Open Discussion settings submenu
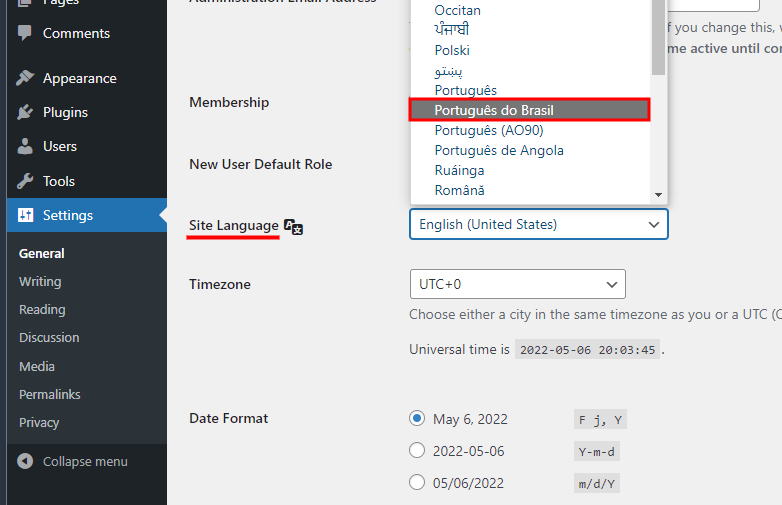The image size is (782, 505). pyautogui.click(x=49, y=337)
